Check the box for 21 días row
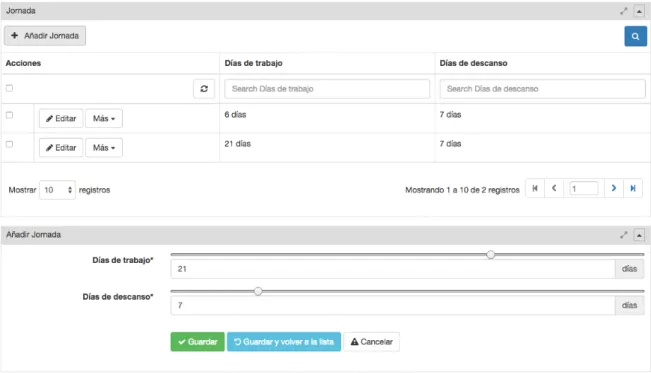651x373 pixels. (9, 144)
